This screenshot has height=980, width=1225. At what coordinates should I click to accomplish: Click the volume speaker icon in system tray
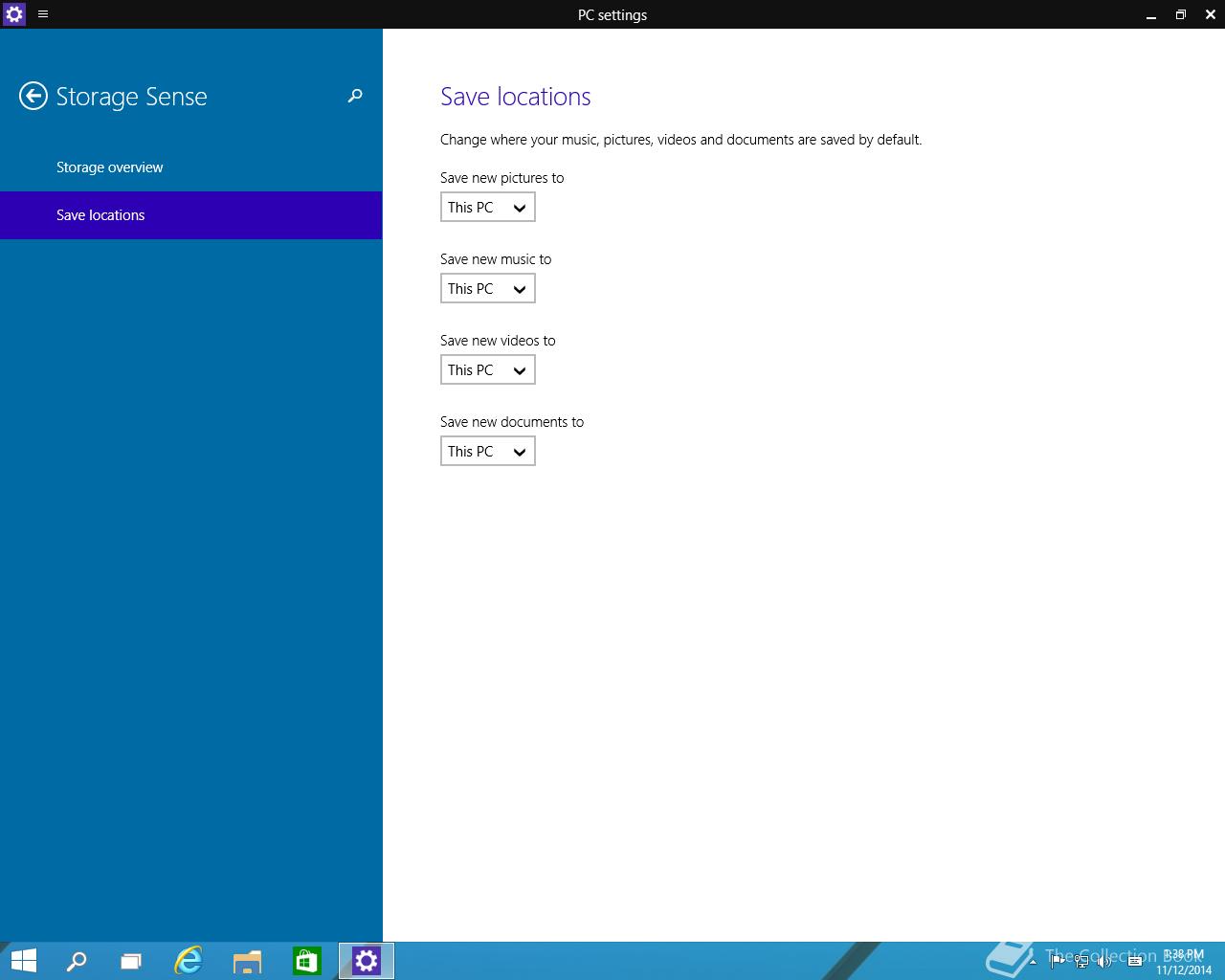coord(1104,962)
